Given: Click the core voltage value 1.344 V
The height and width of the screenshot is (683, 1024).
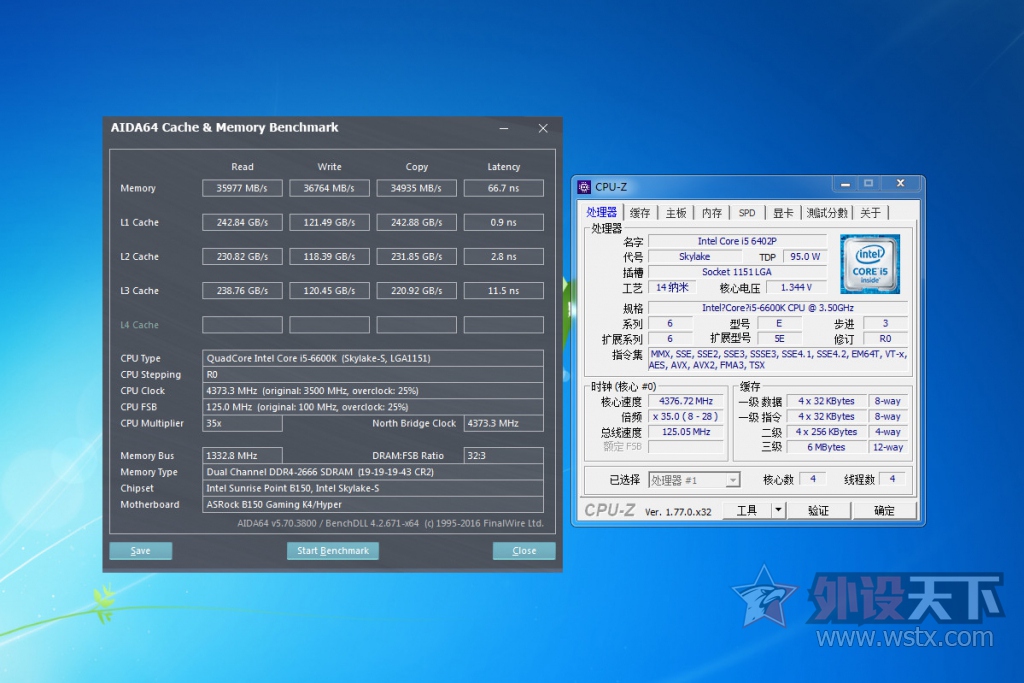Looking at the screenshot, I should pyautogui.click(x=796, y=287).
